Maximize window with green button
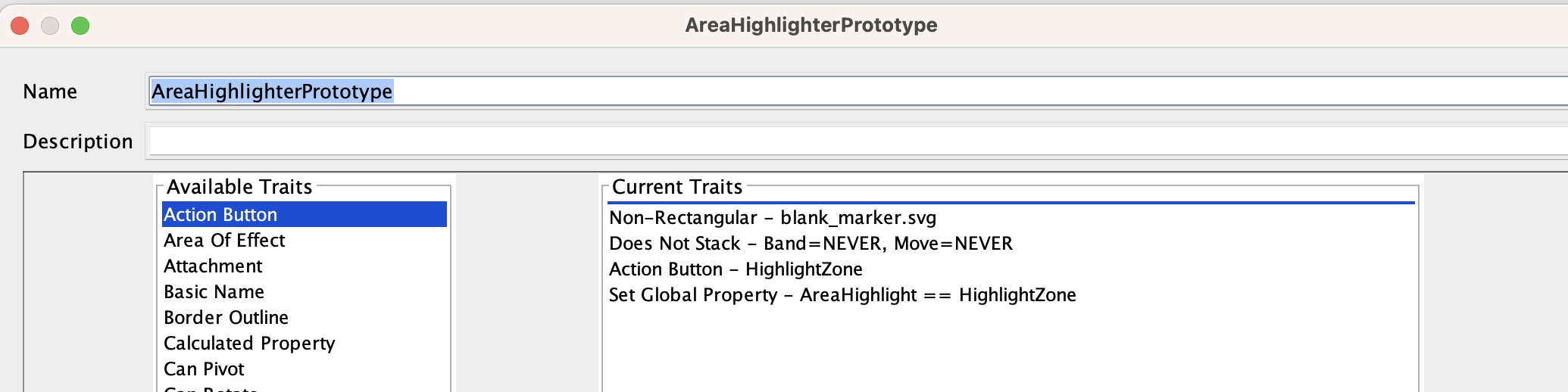This screenshot has width=1568, height=392. pyautogui.click(x=80, y=26)
